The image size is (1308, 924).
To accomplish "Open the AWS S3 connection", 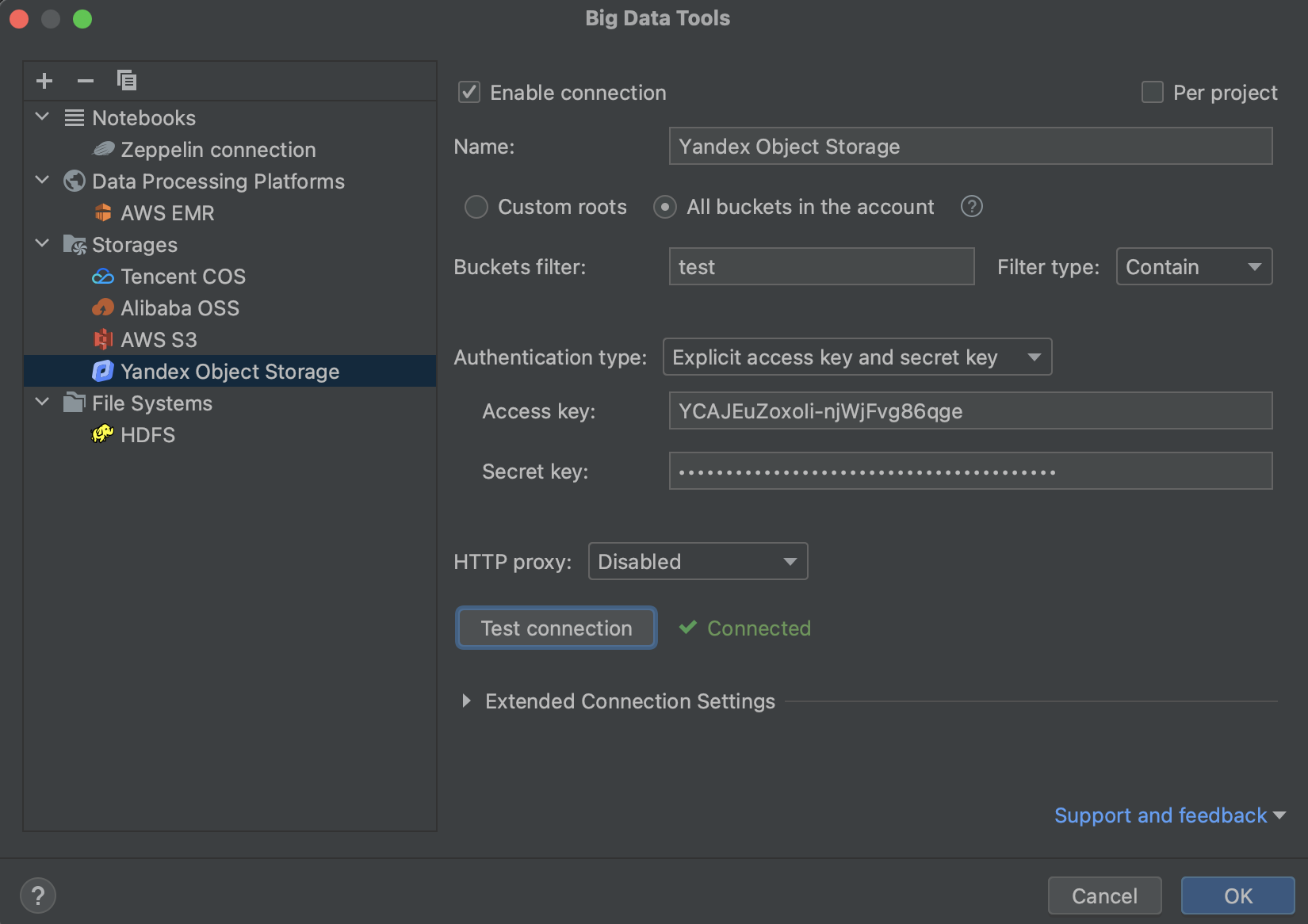I will (x=159, y=339).
